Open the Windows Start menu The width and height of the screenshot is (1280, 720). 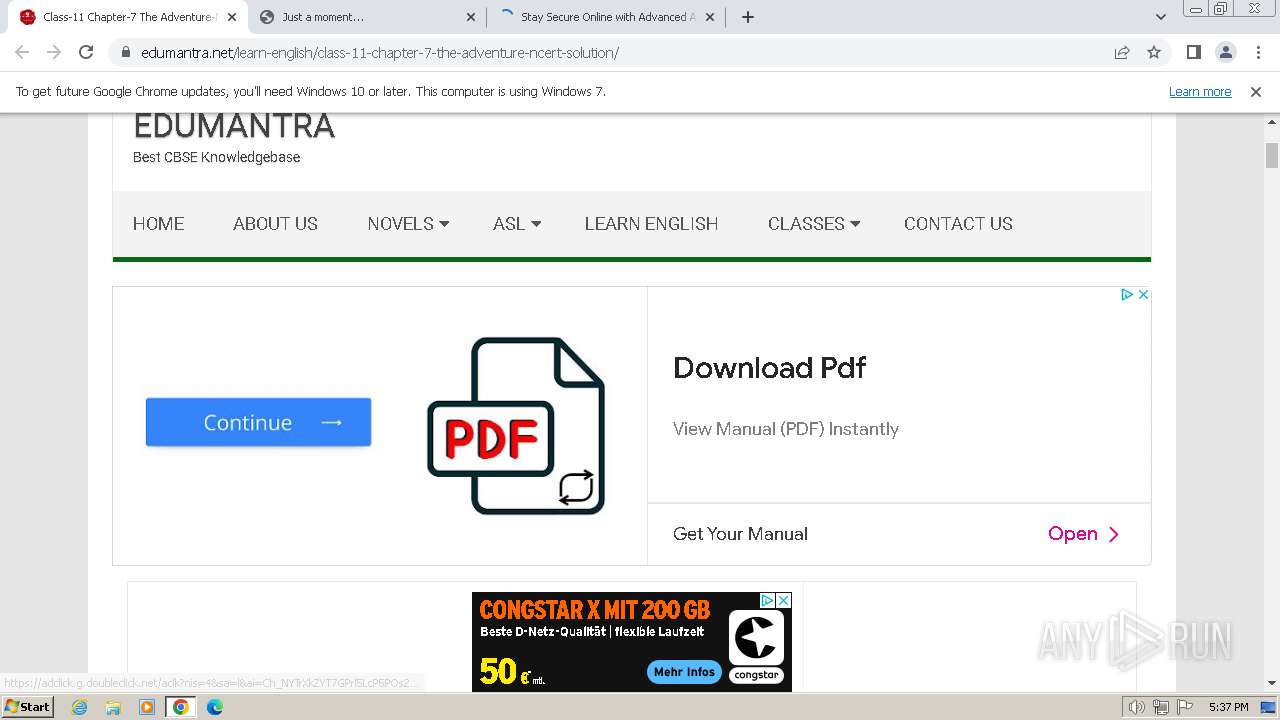[27, 707]
